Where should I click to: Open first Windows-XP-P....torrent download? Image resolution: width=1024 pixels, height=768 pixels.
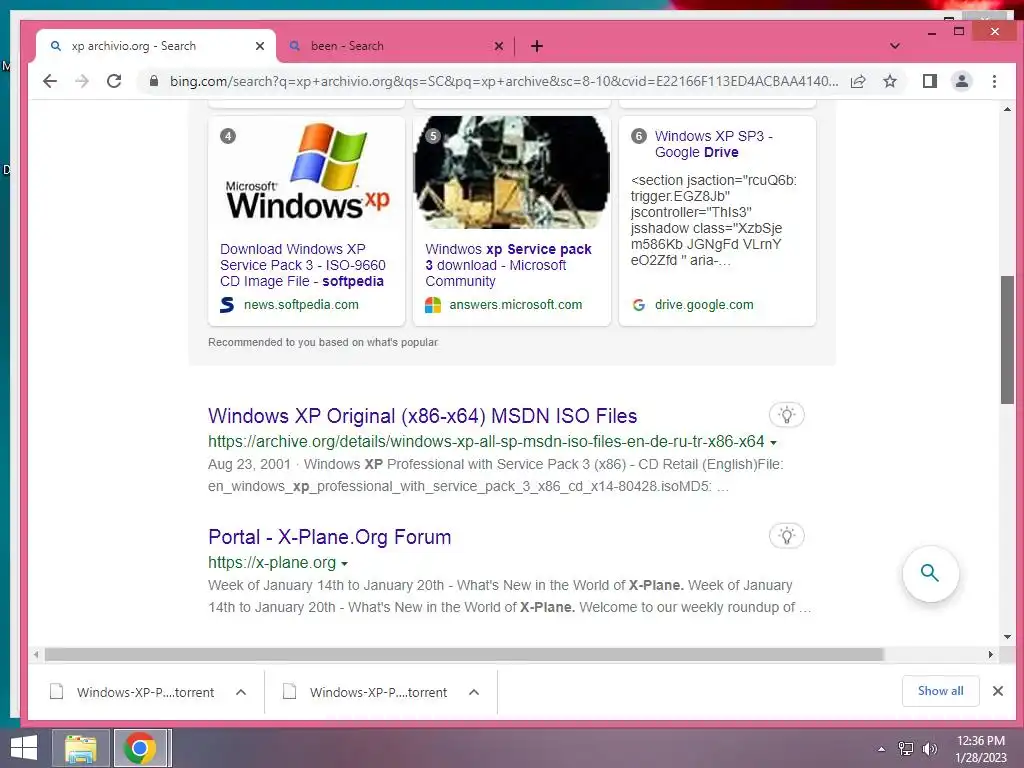(133, 692)
